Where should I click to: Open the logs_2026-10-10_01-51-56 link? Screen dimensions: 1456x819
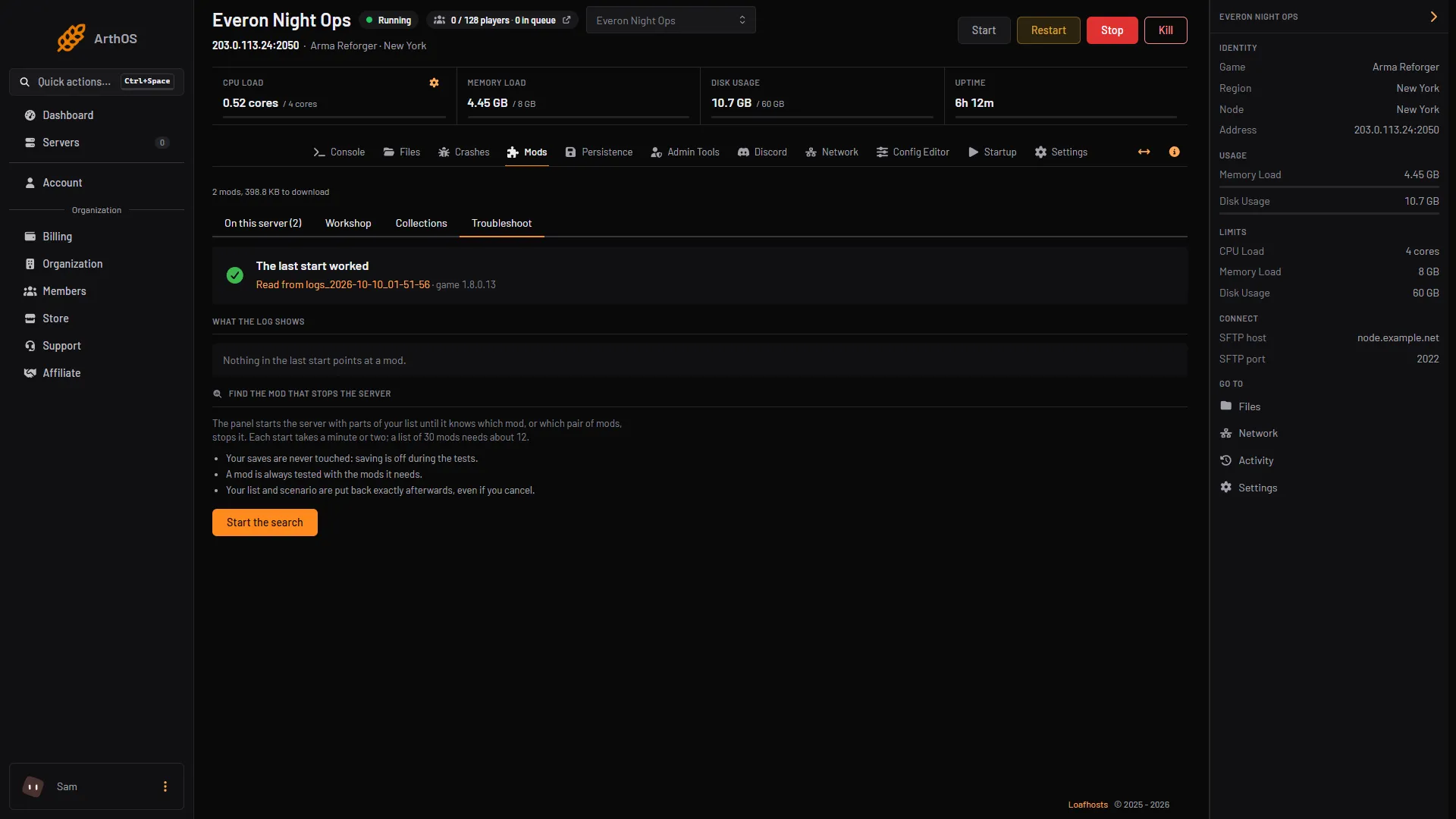tap(343, 284)
